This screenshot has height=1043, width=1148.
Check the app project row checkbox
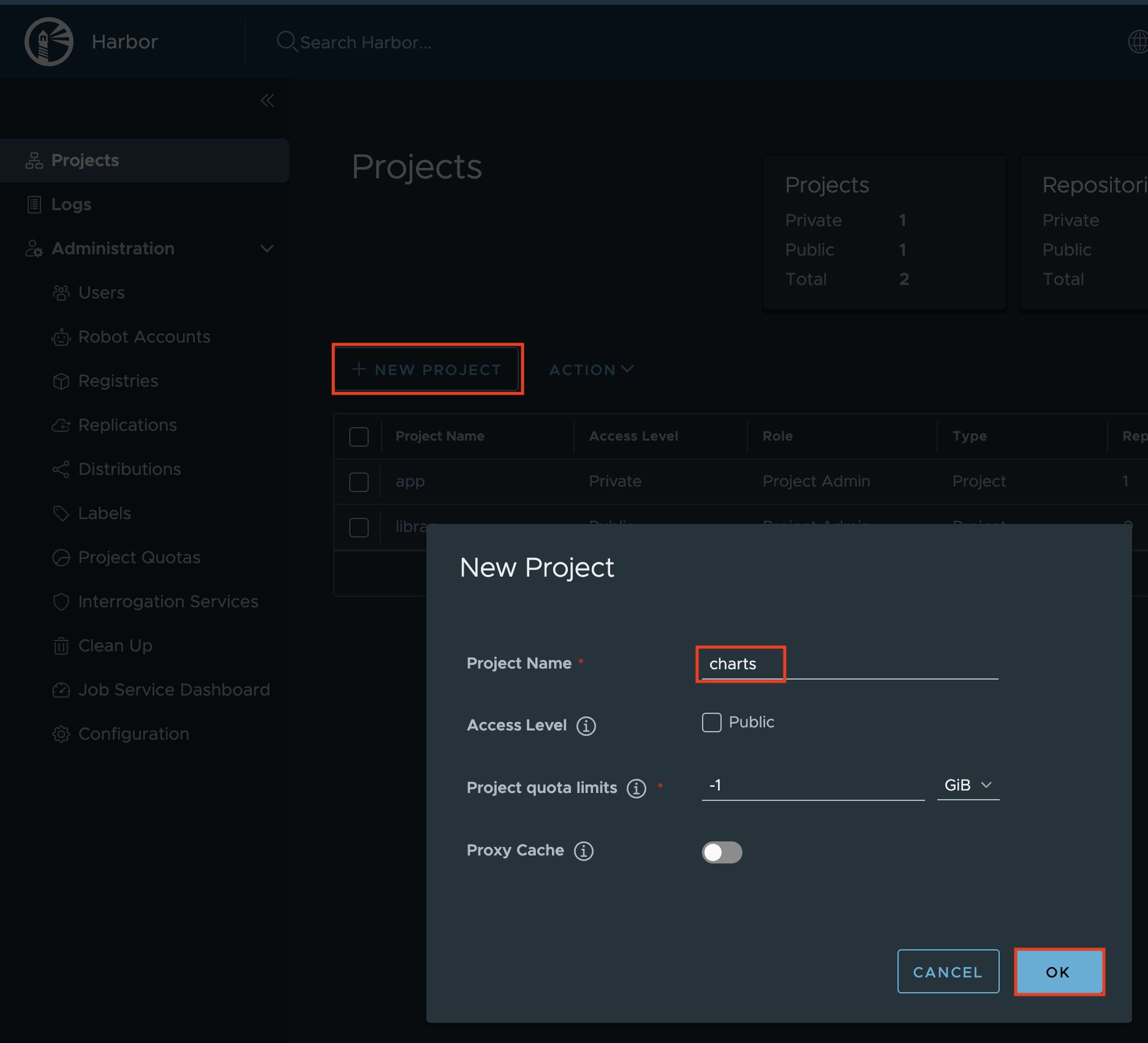[x=359, y=482]
